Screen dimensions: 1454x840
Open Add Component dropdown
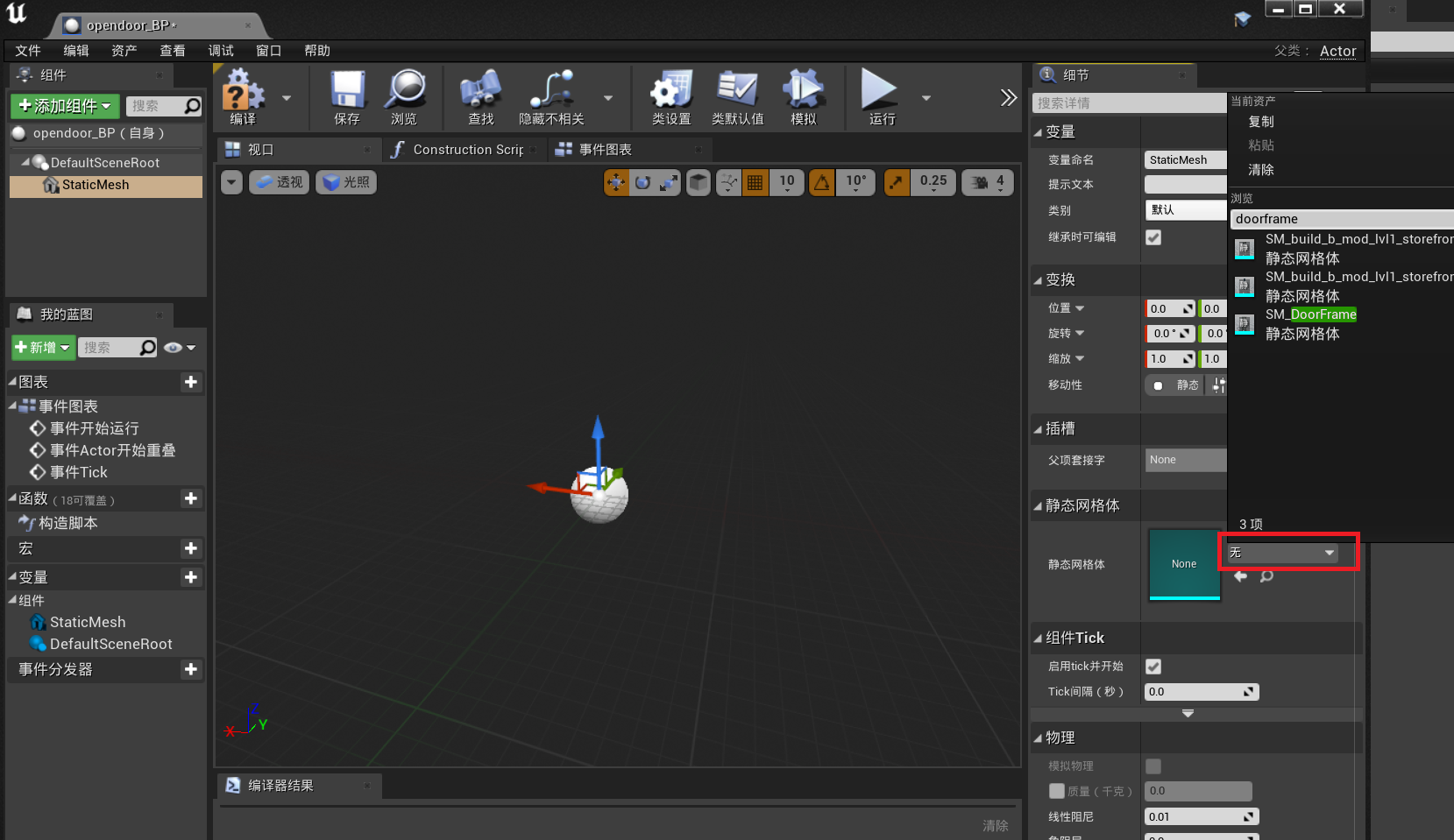(x=64, y=106)
